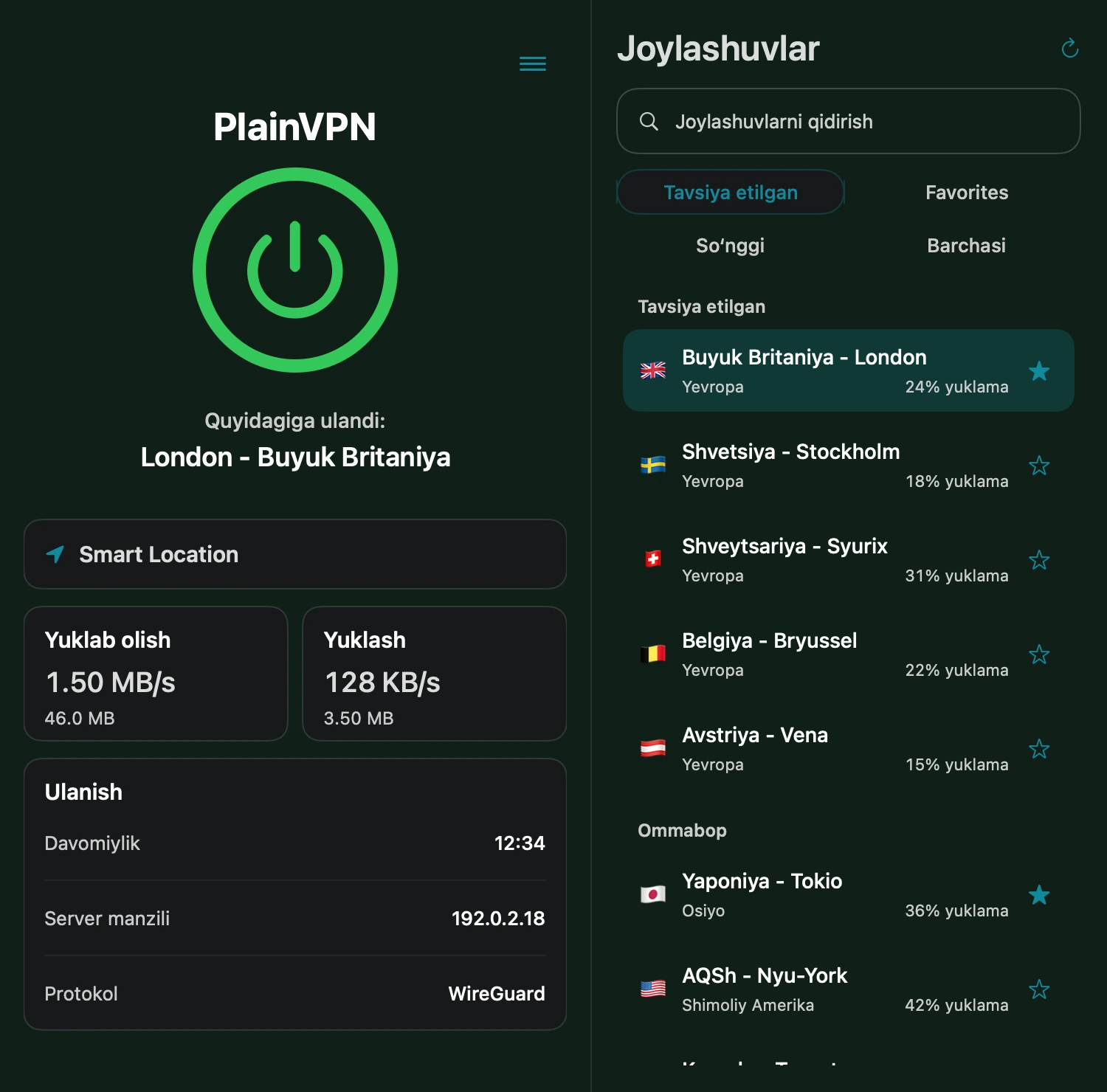This screenshot has width=1107, height=1092.
Task: Select Yaponiya - Tokio server
Action: click(849, 894)
